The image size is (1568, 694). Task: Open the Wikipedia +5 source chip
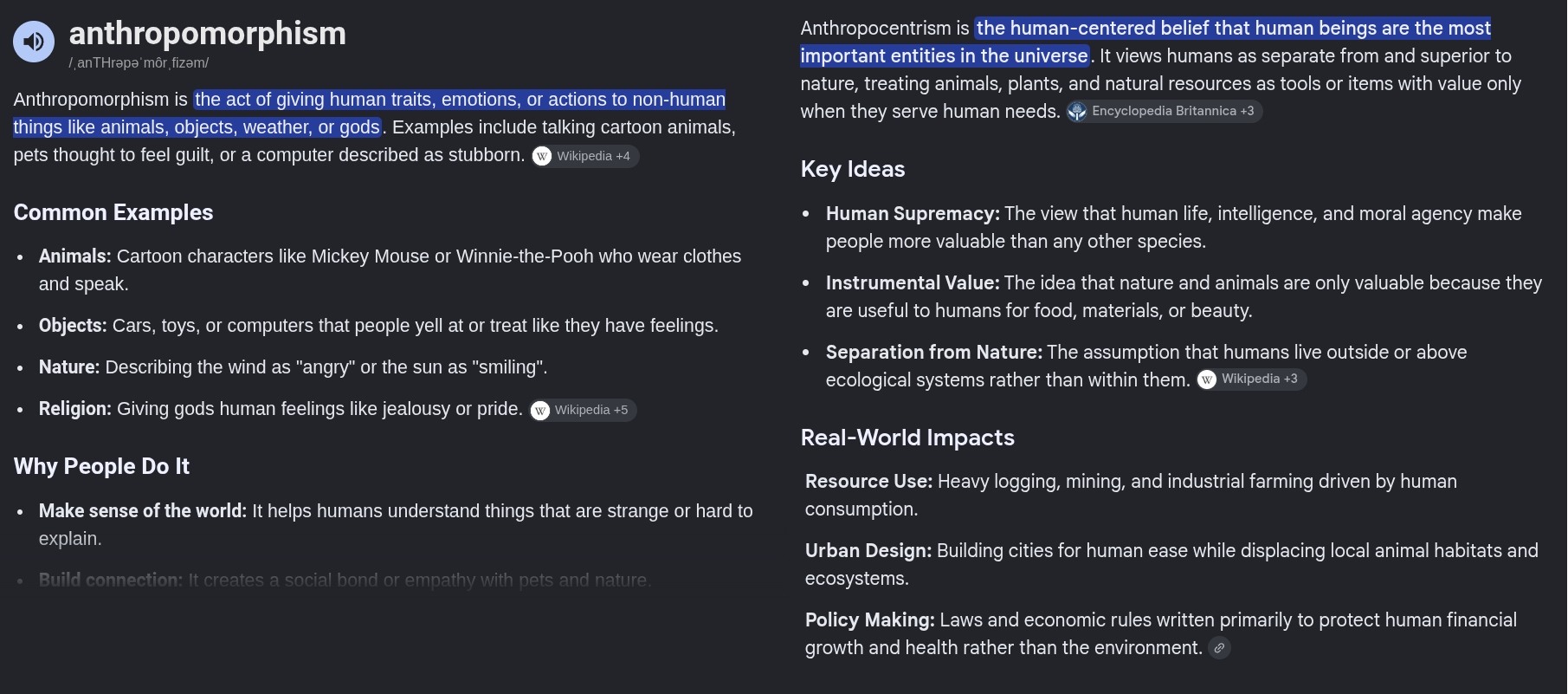point(583,410)
